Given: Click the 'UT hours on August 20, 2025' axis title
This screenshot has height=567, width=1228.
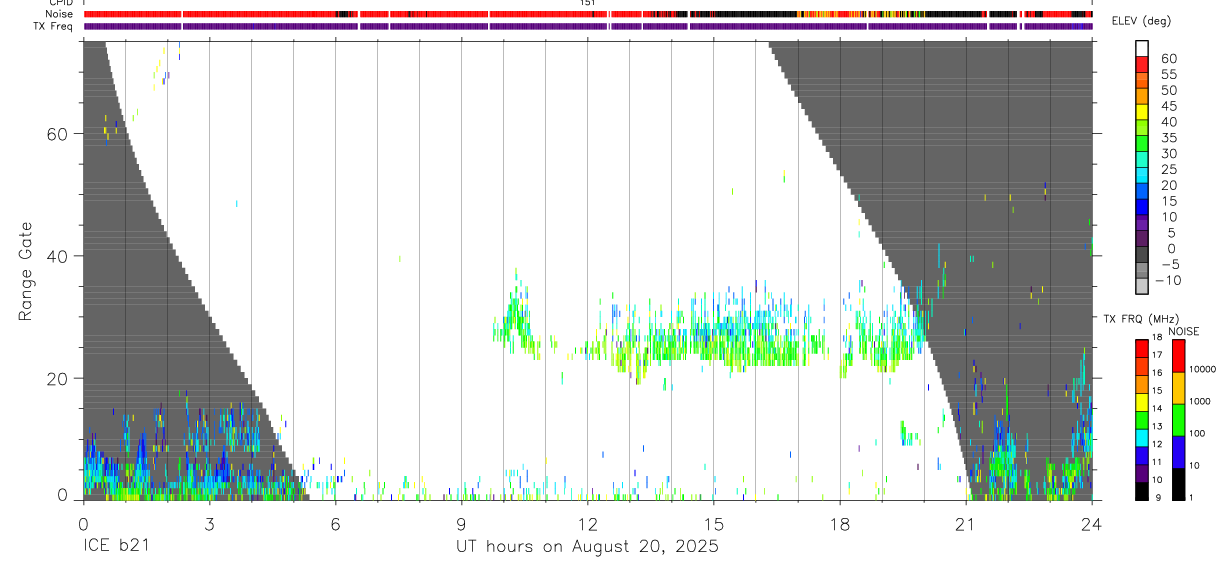Looking at the screenshot, I should pos(587,547).
